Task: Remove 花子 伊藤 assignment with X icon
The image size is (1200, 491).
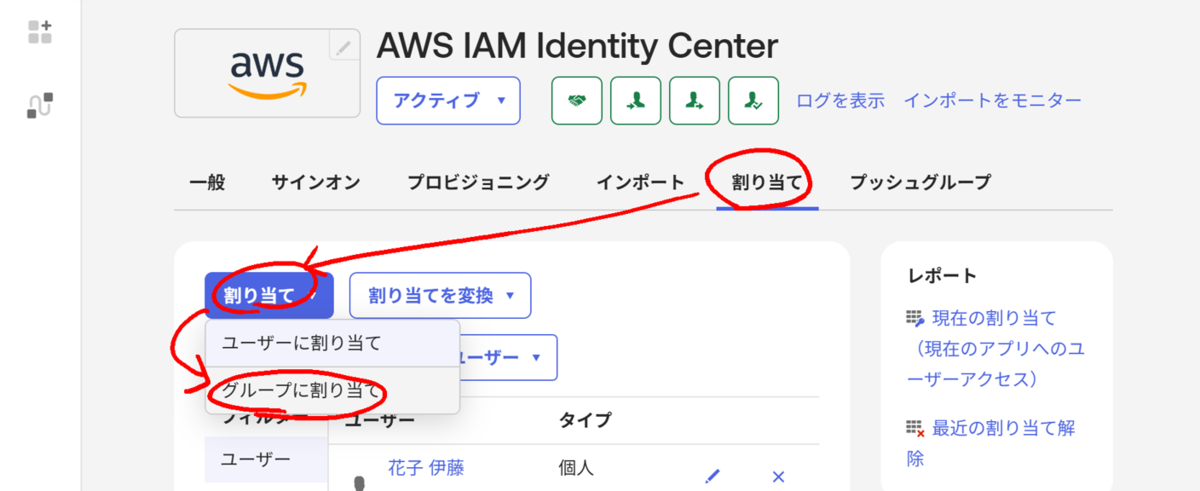Action: tap(779, 476)
